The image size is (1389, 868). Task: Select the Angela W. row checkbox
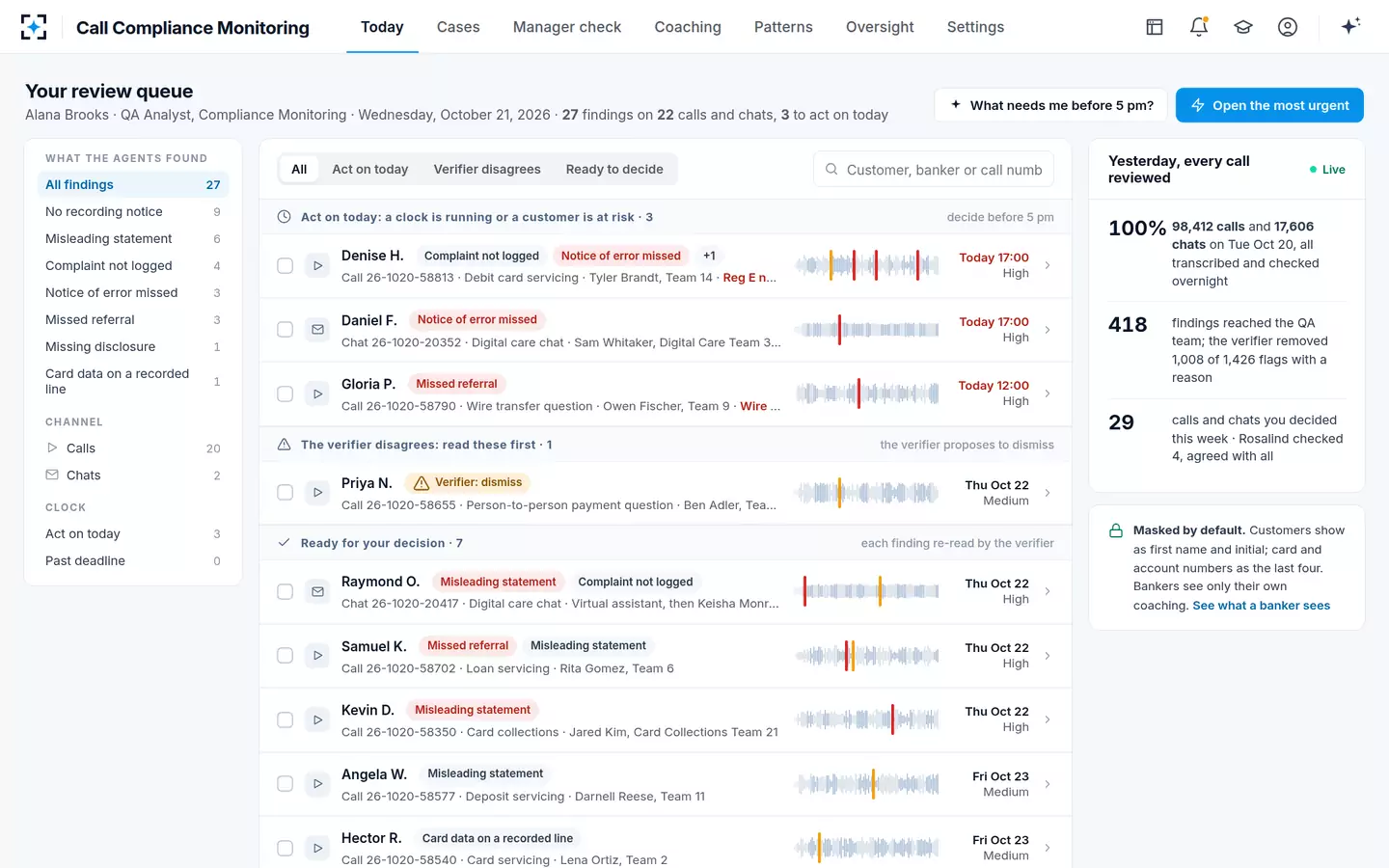(285, 784)
